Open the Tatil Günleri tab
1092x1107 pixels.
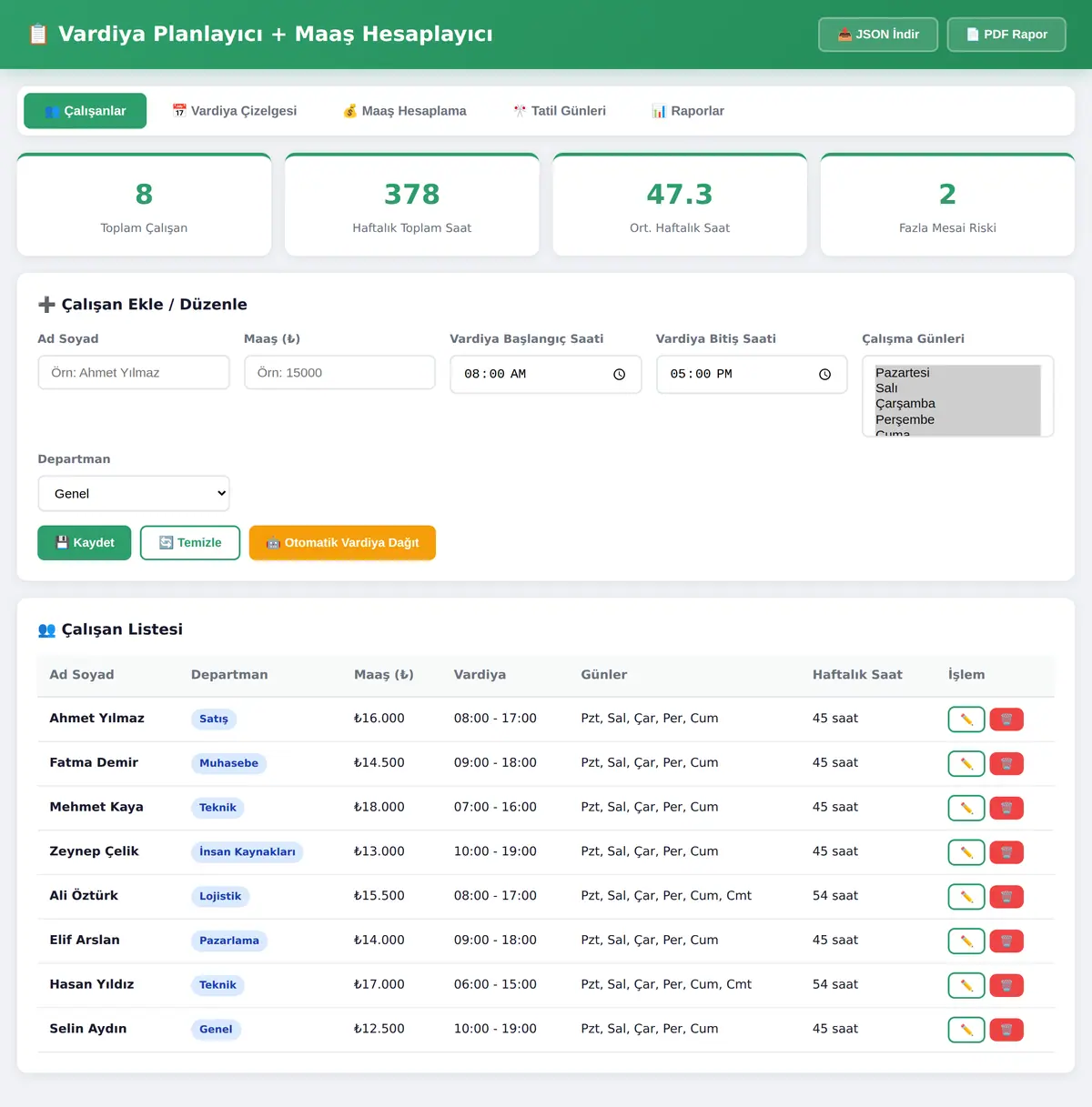[560, 111]
